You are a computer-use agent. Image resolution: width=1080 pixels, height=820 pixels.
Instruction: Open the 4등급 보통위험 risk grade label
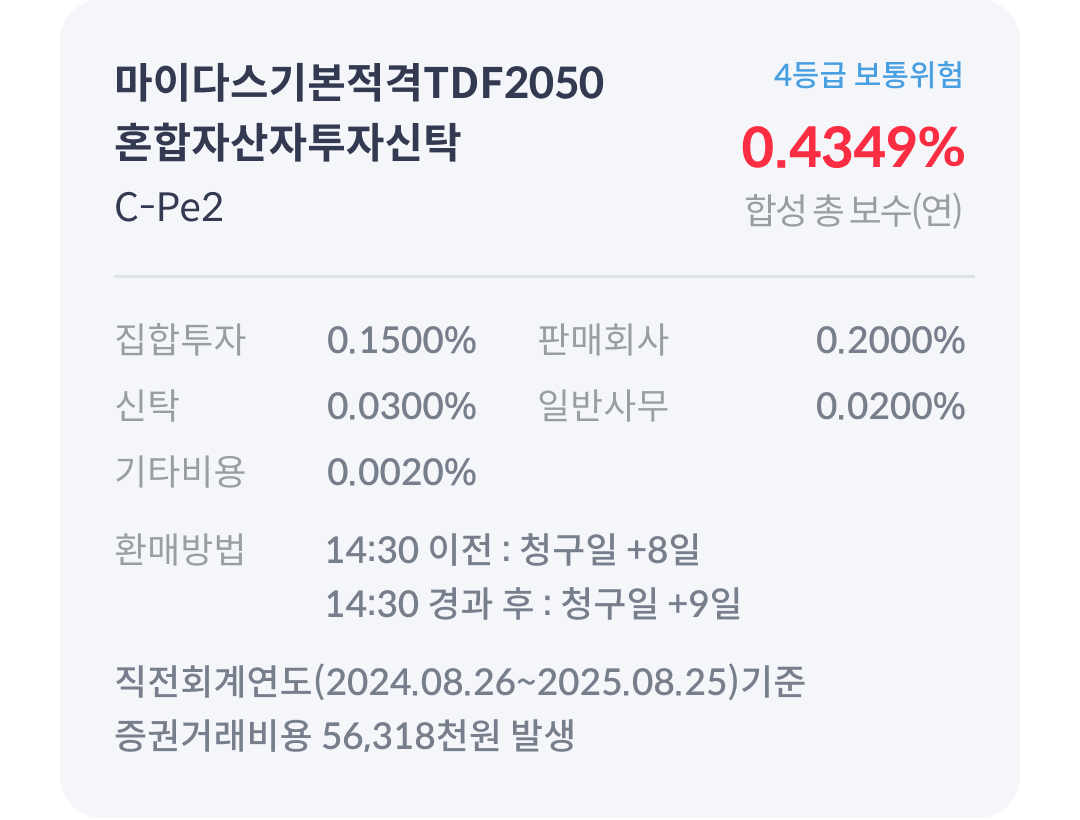tap(868, 74)
